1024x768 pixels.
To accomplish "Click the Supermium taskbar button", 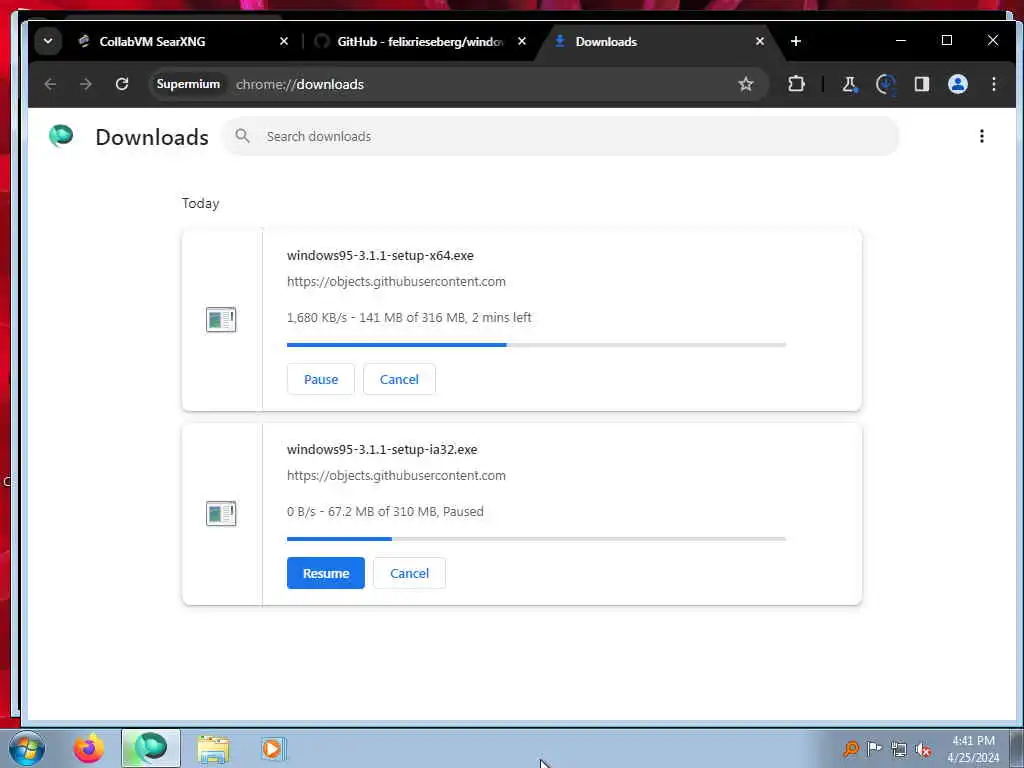I will (x=151, y=748).
